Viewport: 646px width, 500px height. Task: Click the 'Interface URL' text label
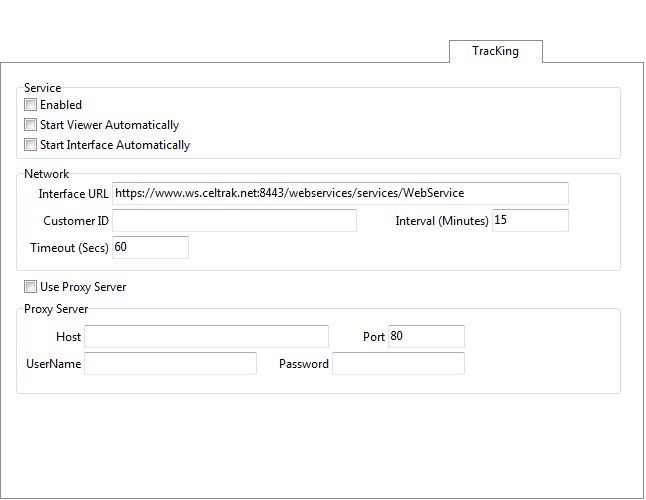point(73,194)
